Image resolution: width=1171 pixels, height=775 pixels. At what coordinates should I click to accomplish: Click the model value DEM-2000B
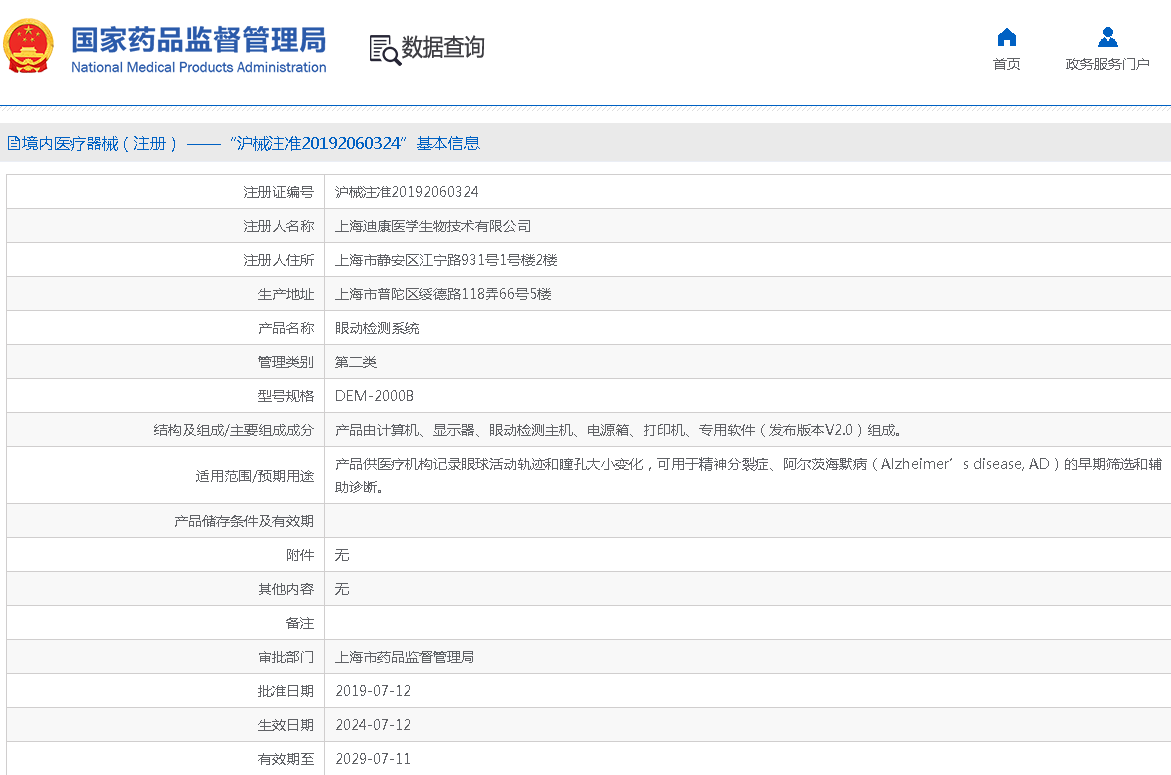[x=374, y=396]
